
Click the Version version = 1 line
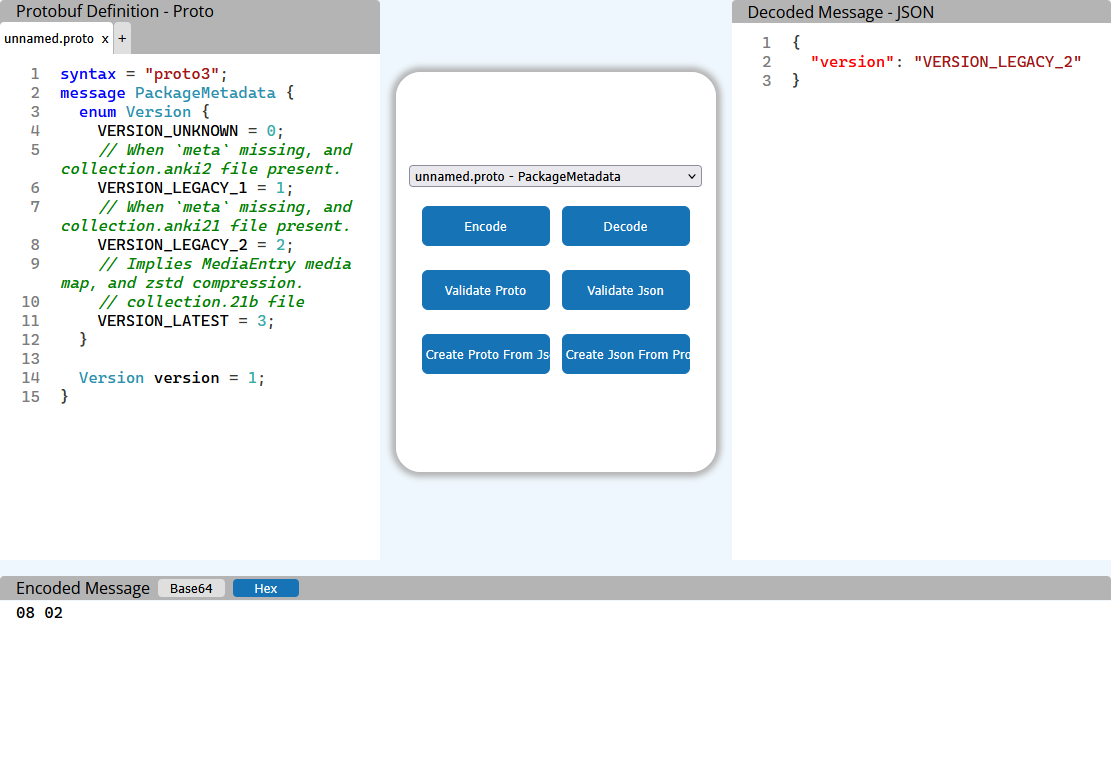click(171, 378)
